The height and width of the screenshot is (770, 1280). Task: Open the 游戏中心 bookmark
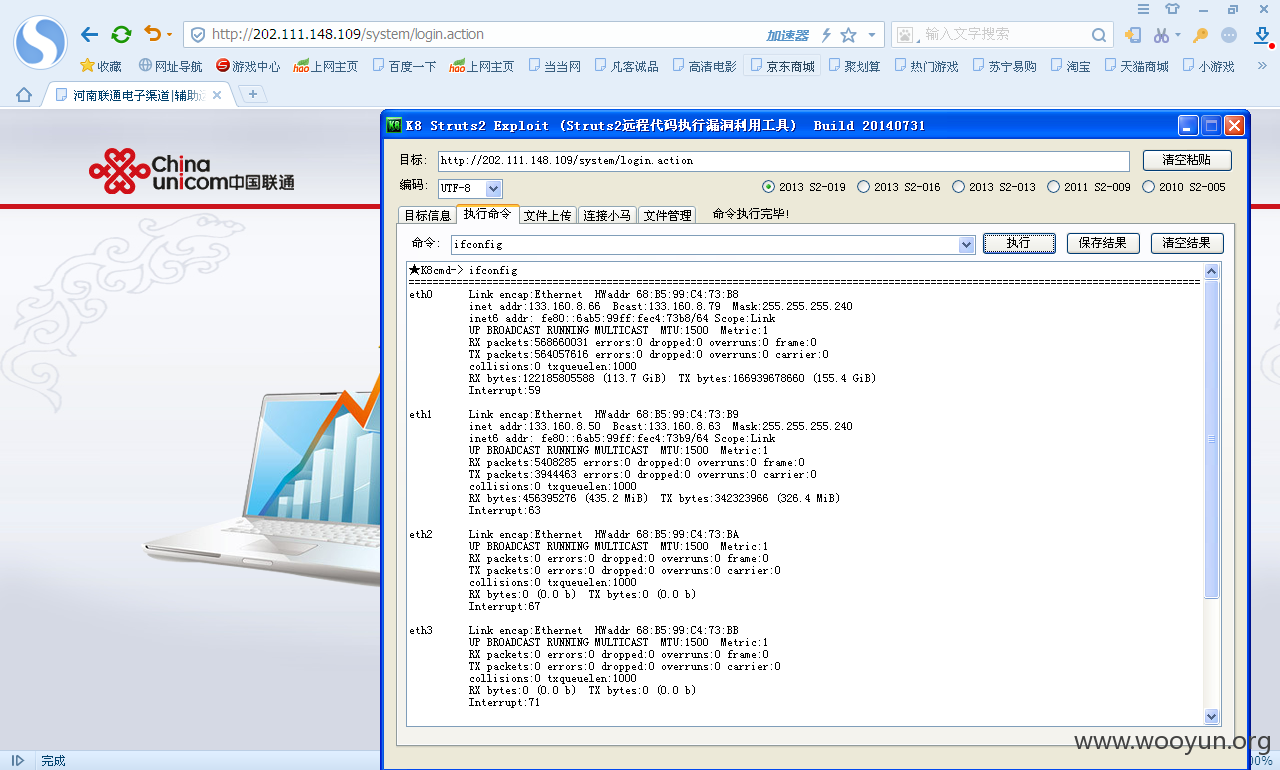pyautogui.click(x=248, y=66)
